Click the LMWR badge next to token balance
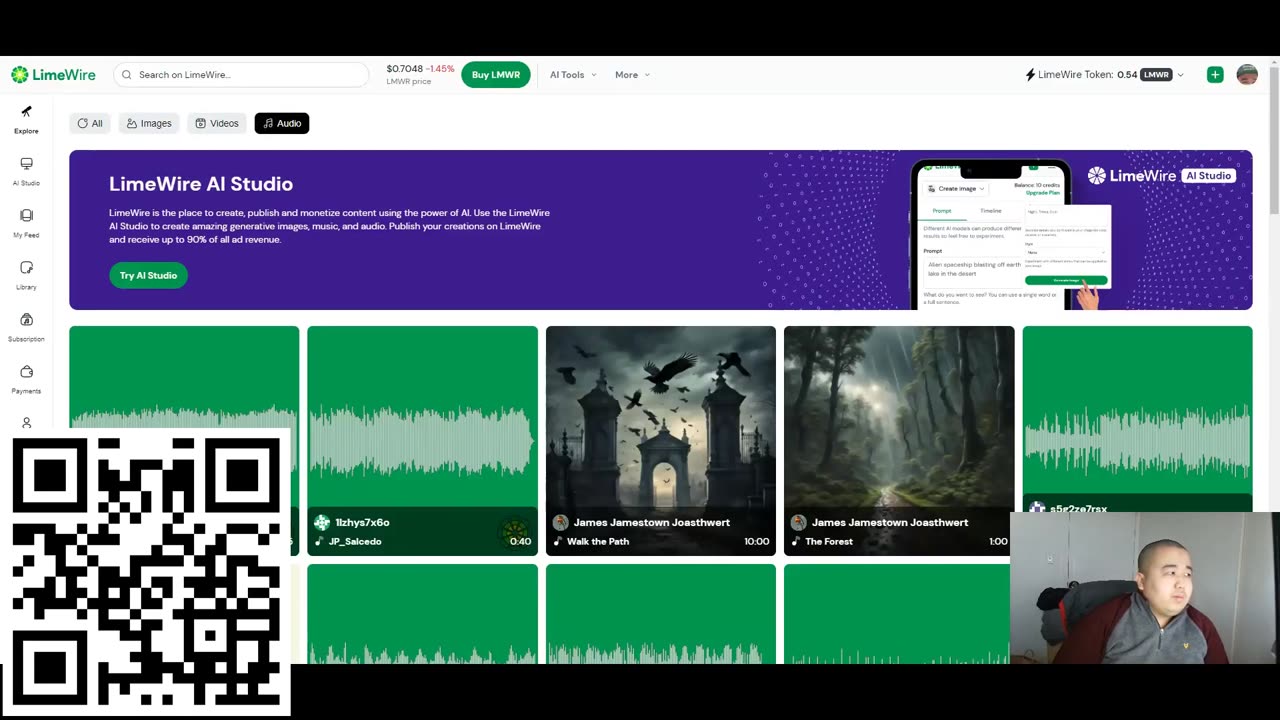The height and width of the screenshot is (720, 1280). 1156,75
